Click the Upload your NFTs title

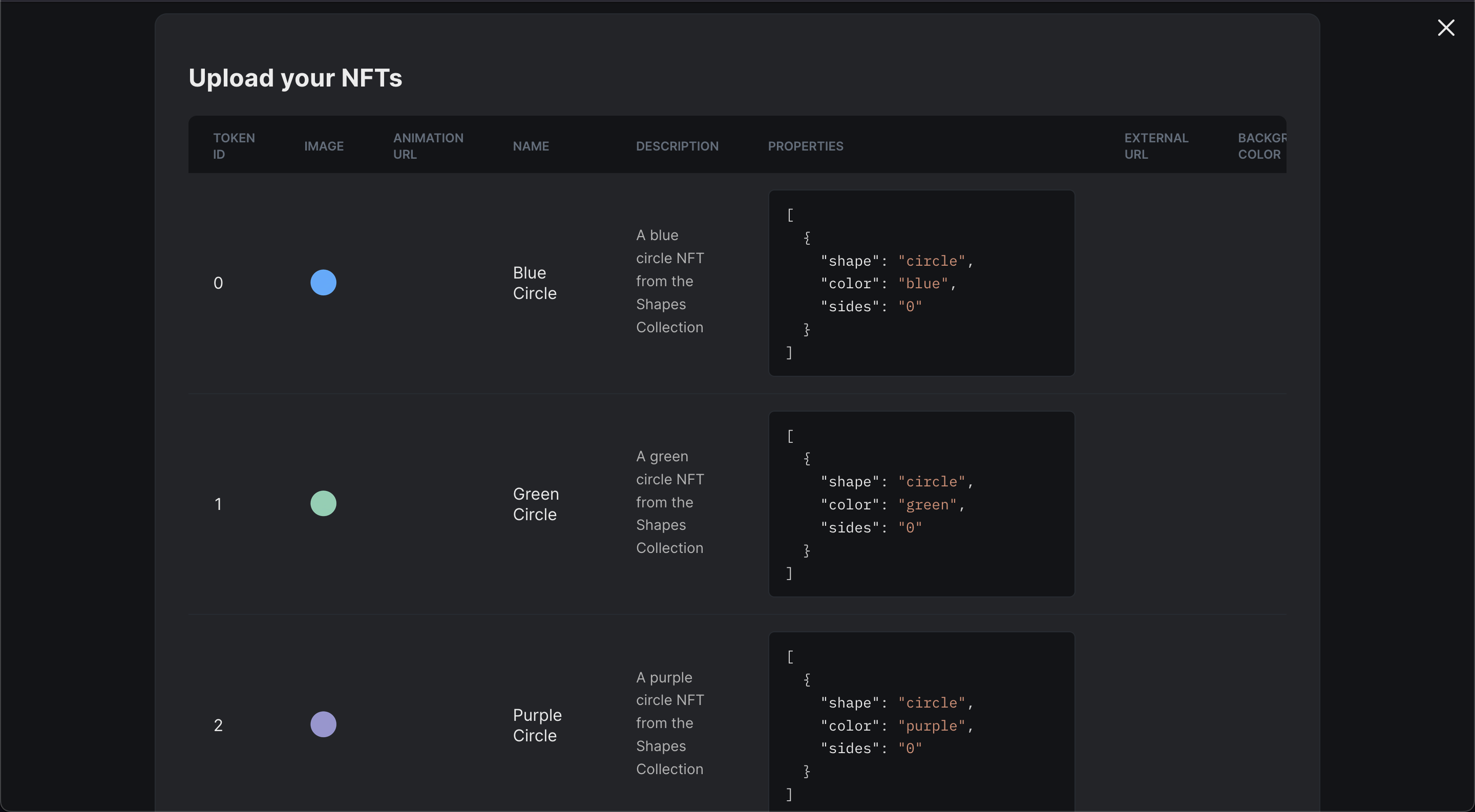pos(296,78)
